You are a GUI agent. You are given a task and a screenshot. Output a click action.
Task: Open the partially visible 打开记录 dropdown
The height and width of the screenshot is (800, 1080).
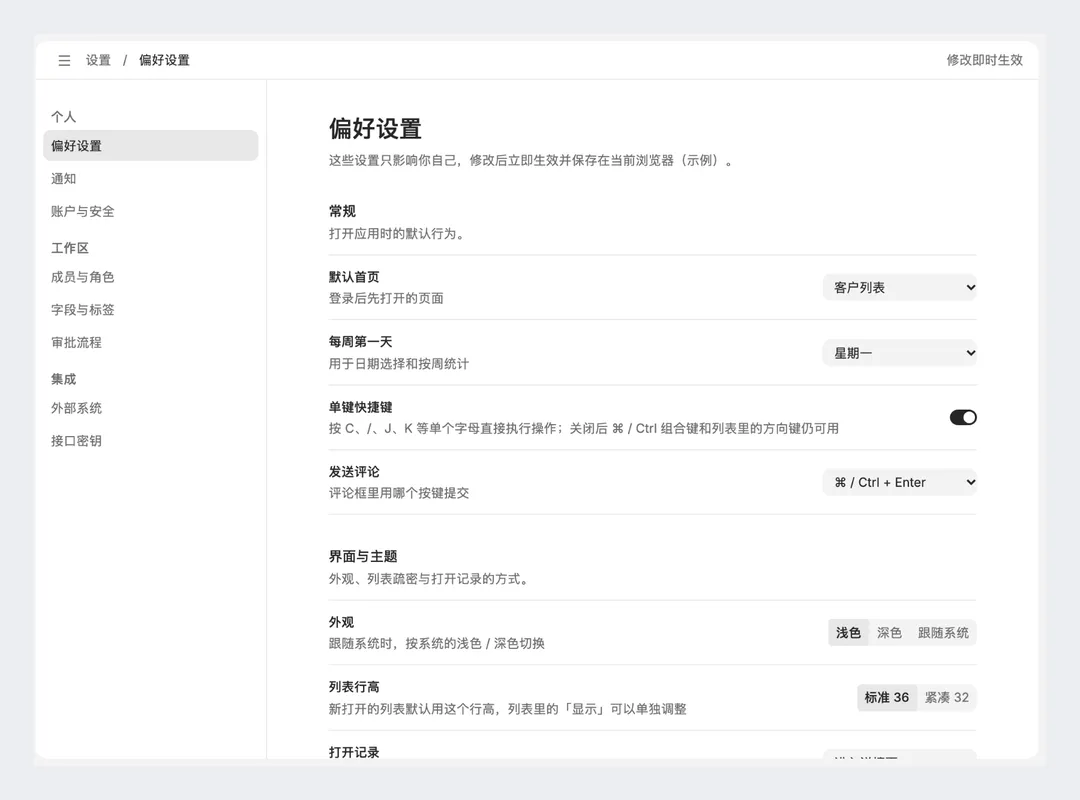coord(900,755)
